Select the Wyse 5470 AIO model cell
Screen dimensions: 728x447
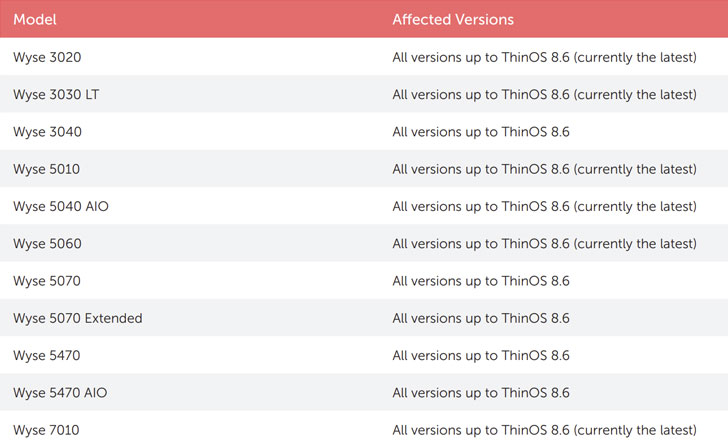pyautogui.click(x=59, y=393)
